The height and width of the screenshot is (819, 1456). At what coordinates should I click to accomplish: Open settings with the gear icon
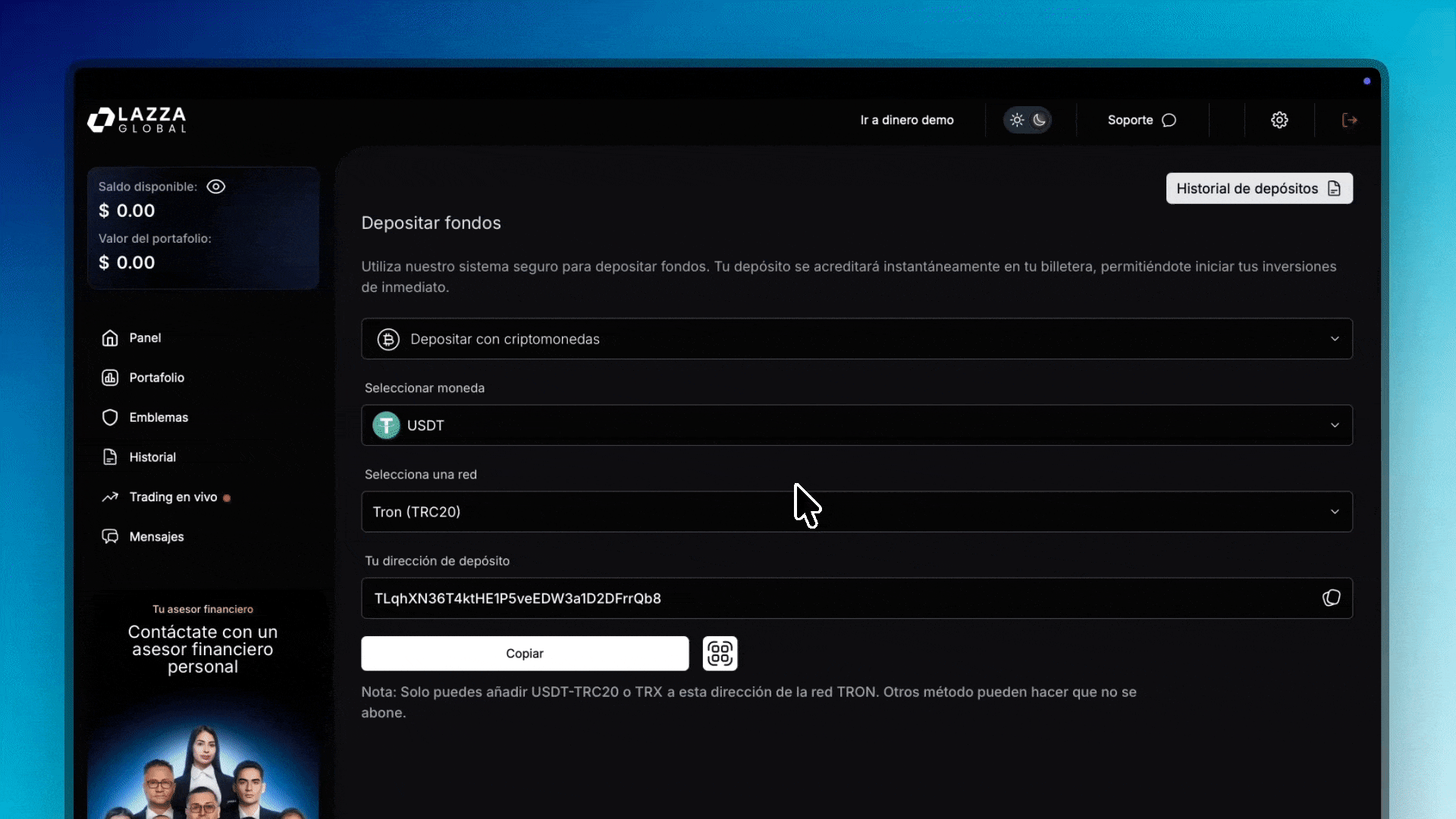click(x=1279, y=120)
